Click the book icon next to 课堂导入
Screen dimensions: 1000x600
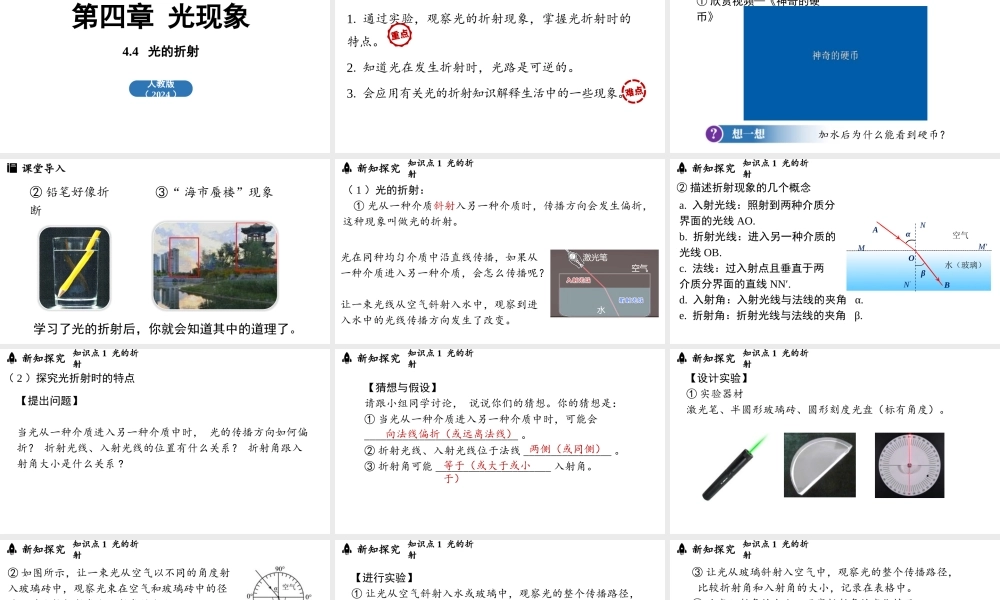click(11, 168)
